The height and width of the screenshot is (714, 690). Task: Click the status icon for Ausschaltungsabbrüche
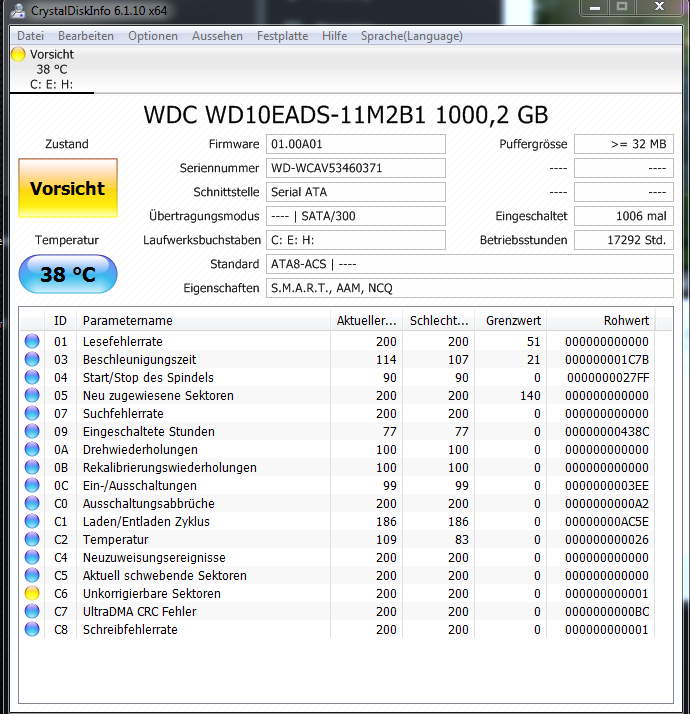pyautogui.click(x=32, y=503)
